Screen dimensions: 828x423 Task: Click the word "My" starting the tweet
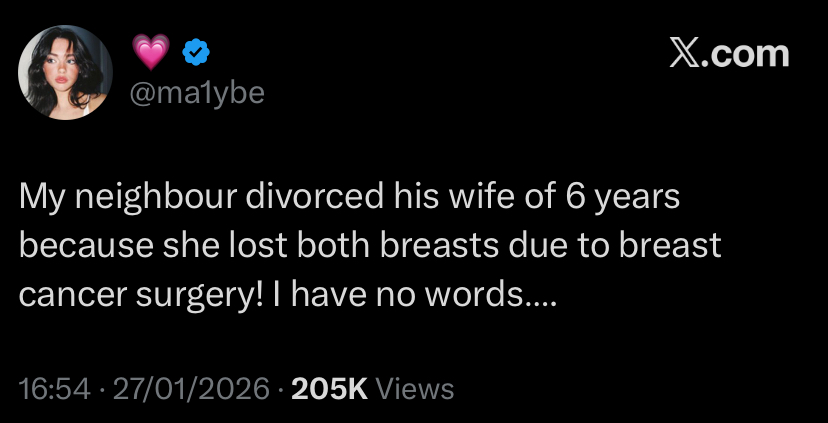41,198
